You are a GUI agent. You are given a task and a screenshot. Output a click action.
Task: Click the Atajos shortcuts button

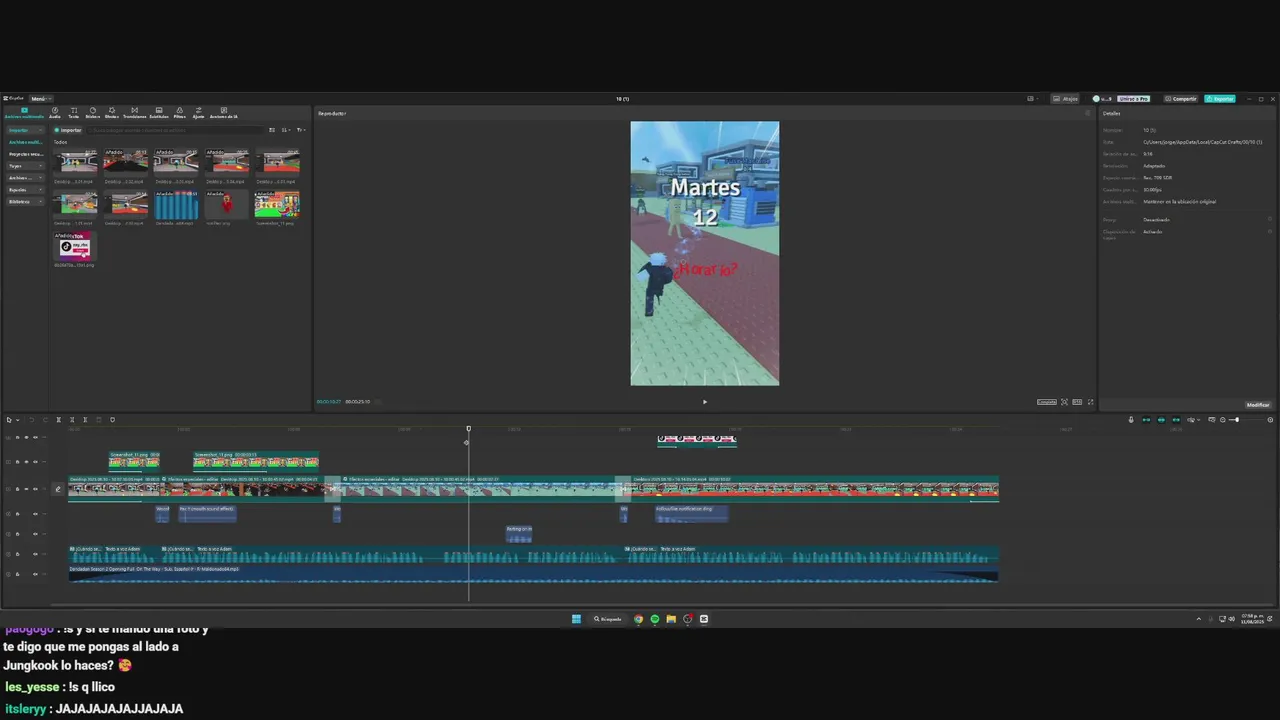pyautogui.click(x=1066, y=99)
